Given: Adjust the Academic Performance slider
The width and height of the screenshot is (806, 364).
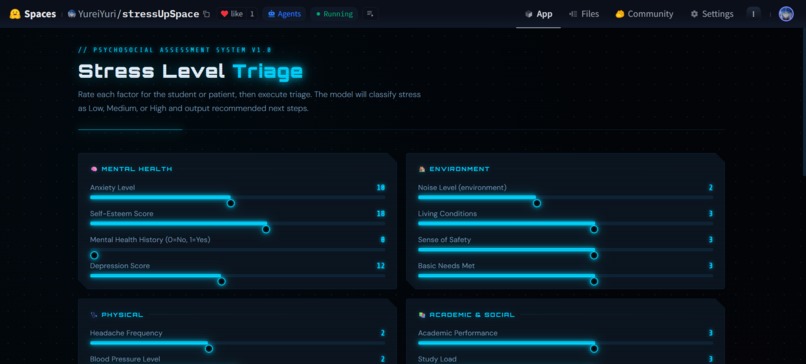Looking at the screenshot, I should pos(565,343).
